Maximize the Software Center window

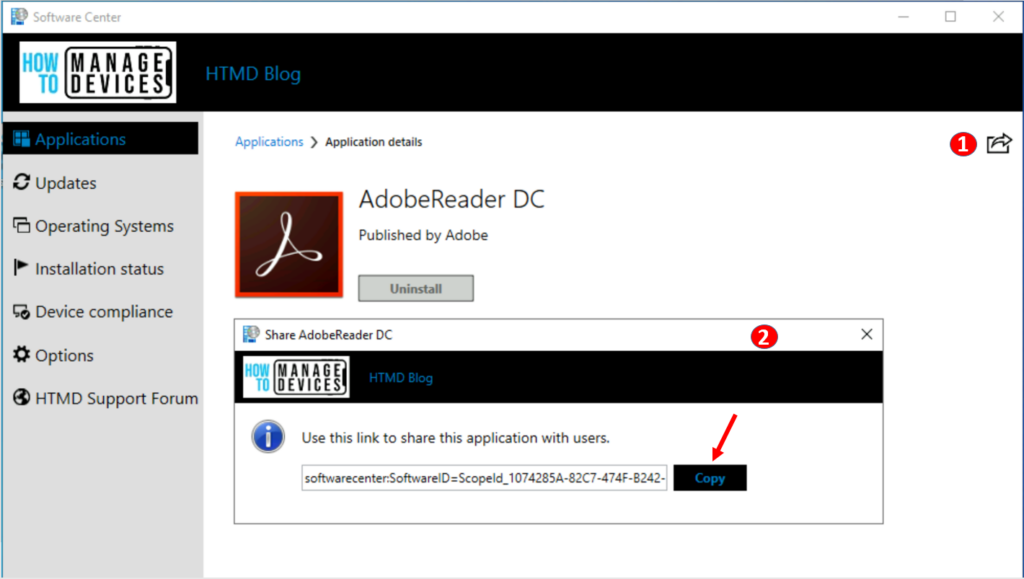(951, 16)
